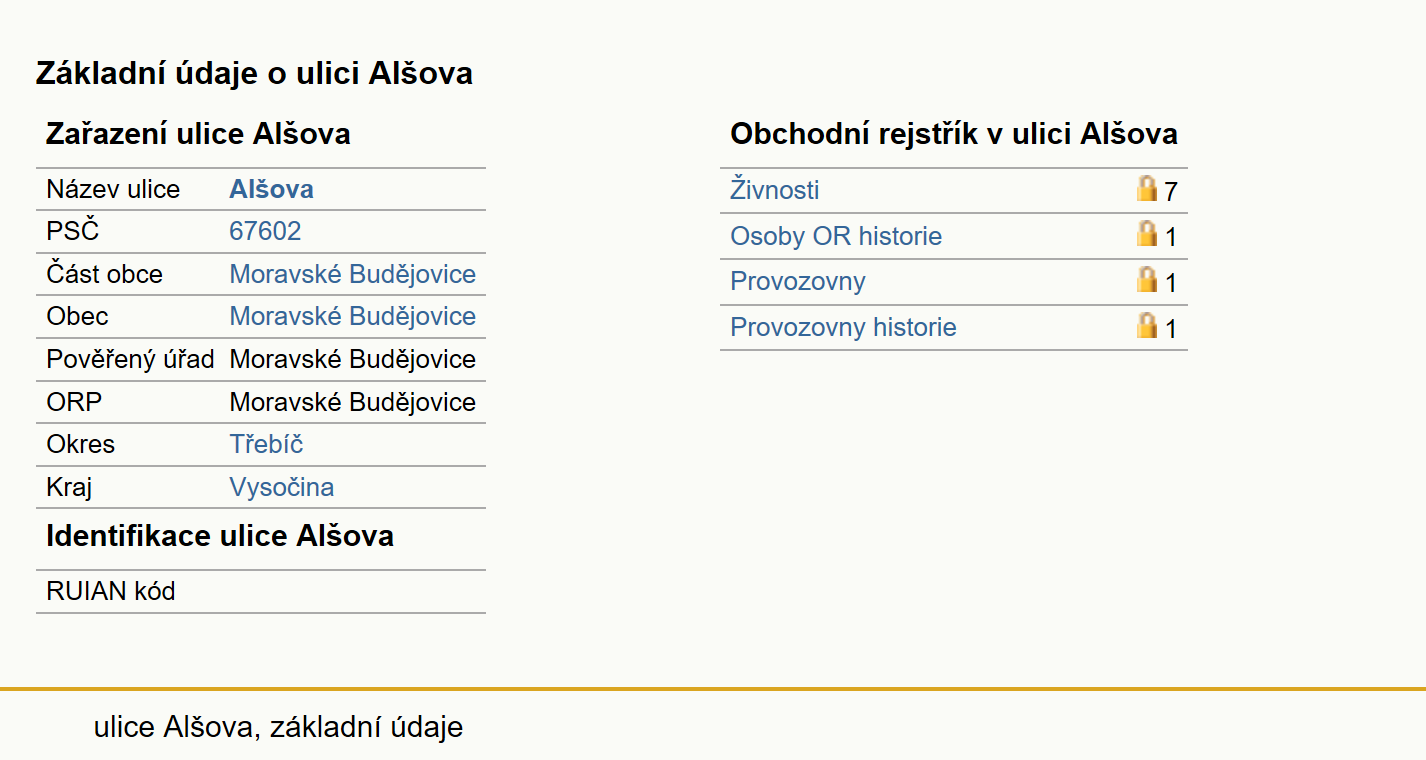Viewport: 1426px width, 760px height.
Task: Open Osoby OR historie link
Action: (836, 236)
